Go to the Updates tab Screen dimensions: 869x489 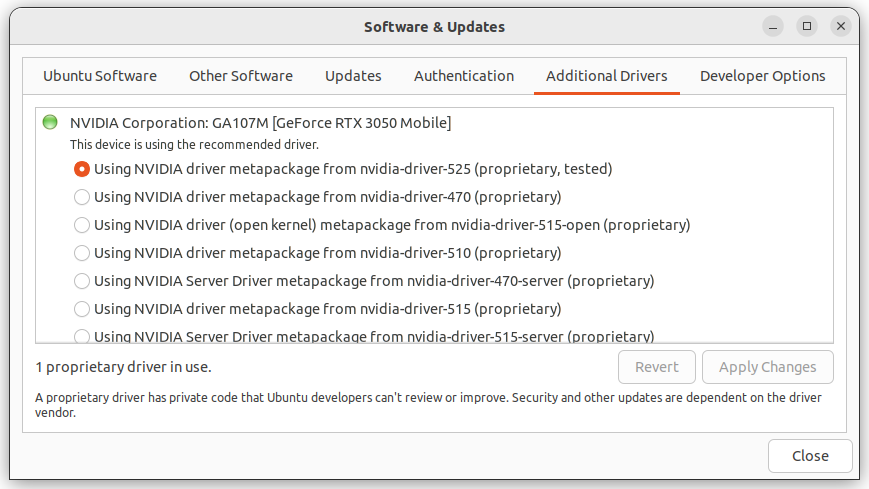[353, 76]
